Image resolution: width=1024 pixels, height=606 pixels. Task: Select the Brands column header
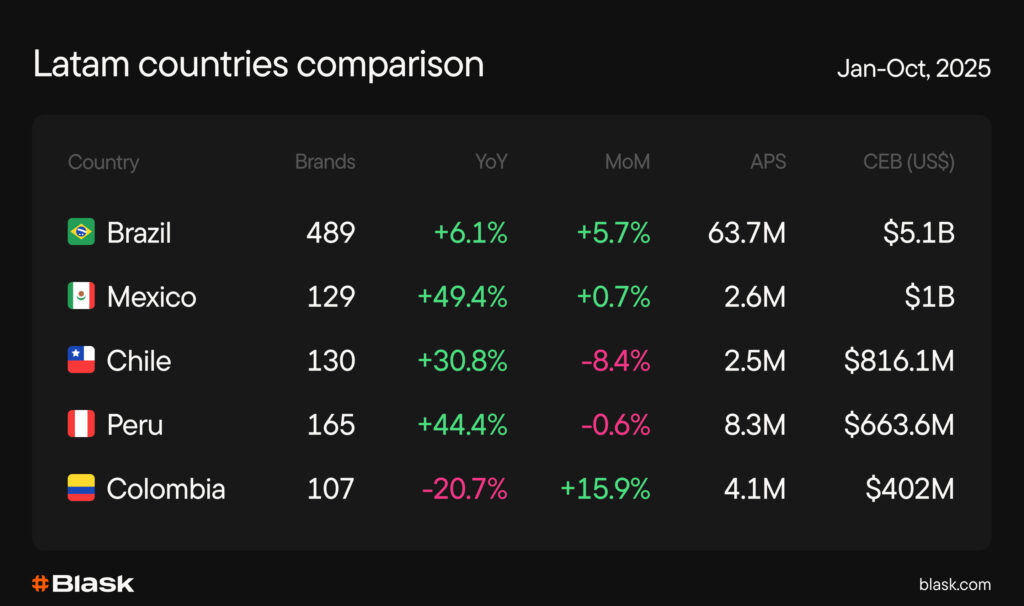tap(325, 162)
